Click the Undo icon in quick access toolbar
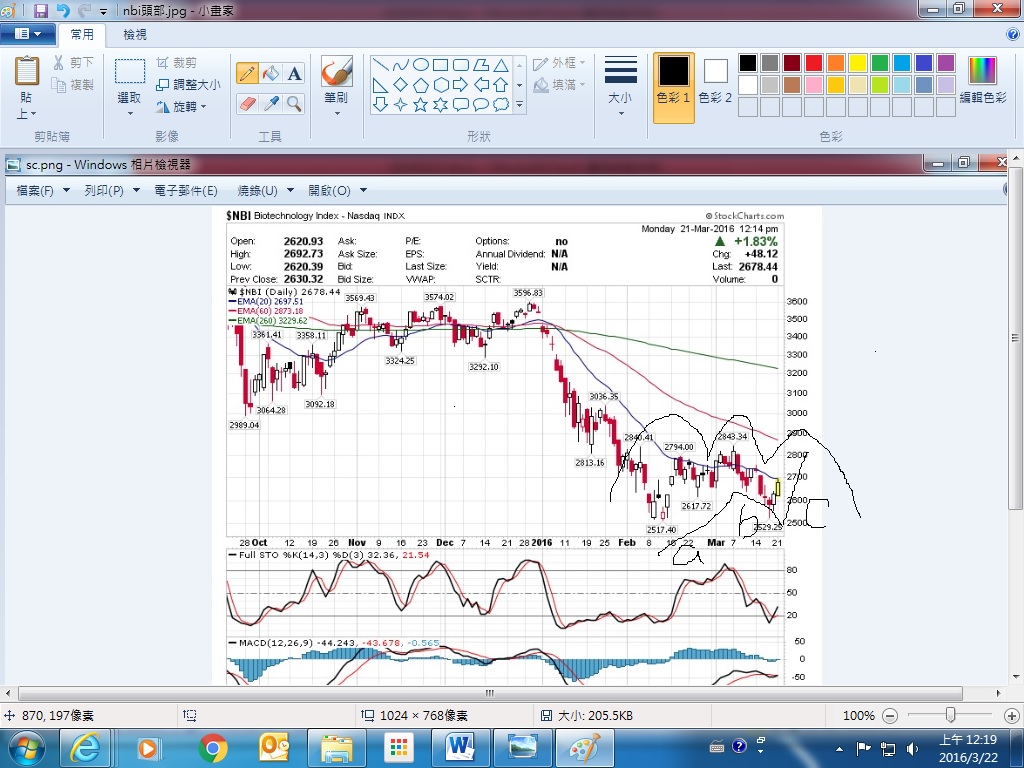The image size is (1024, 768). tap(63, 10)
